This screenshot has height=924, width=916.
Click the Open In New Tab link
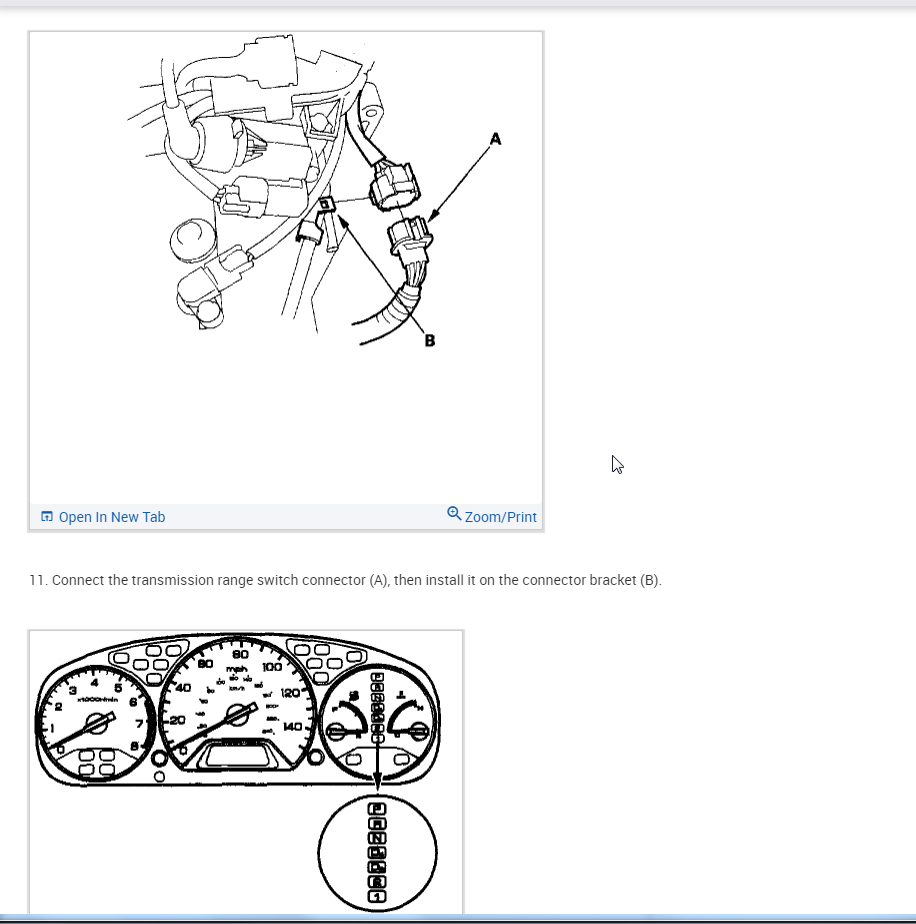pos(103,517)
